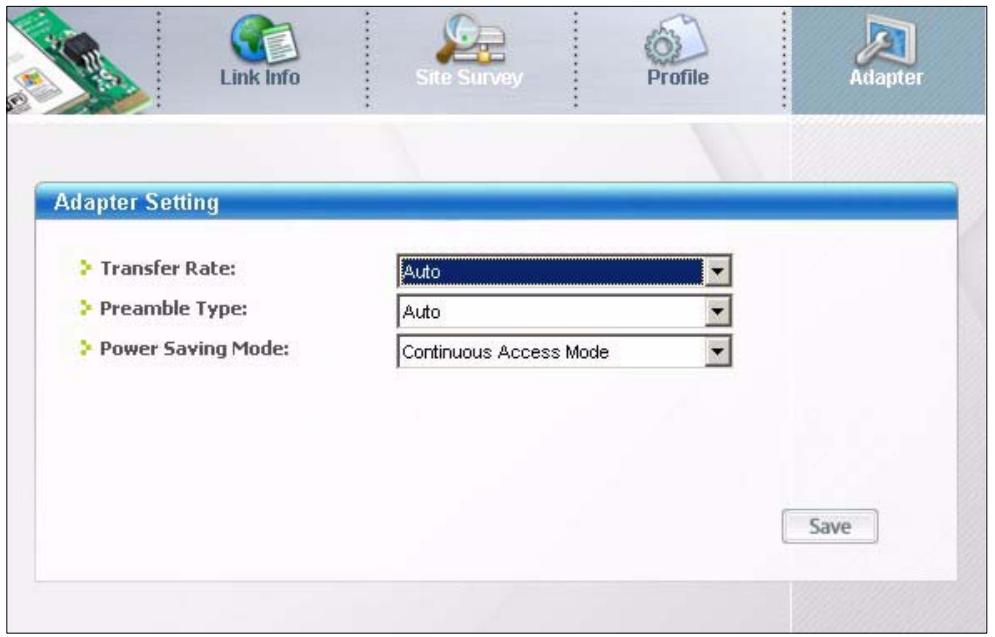Click the Transfer Rate label

168,268
